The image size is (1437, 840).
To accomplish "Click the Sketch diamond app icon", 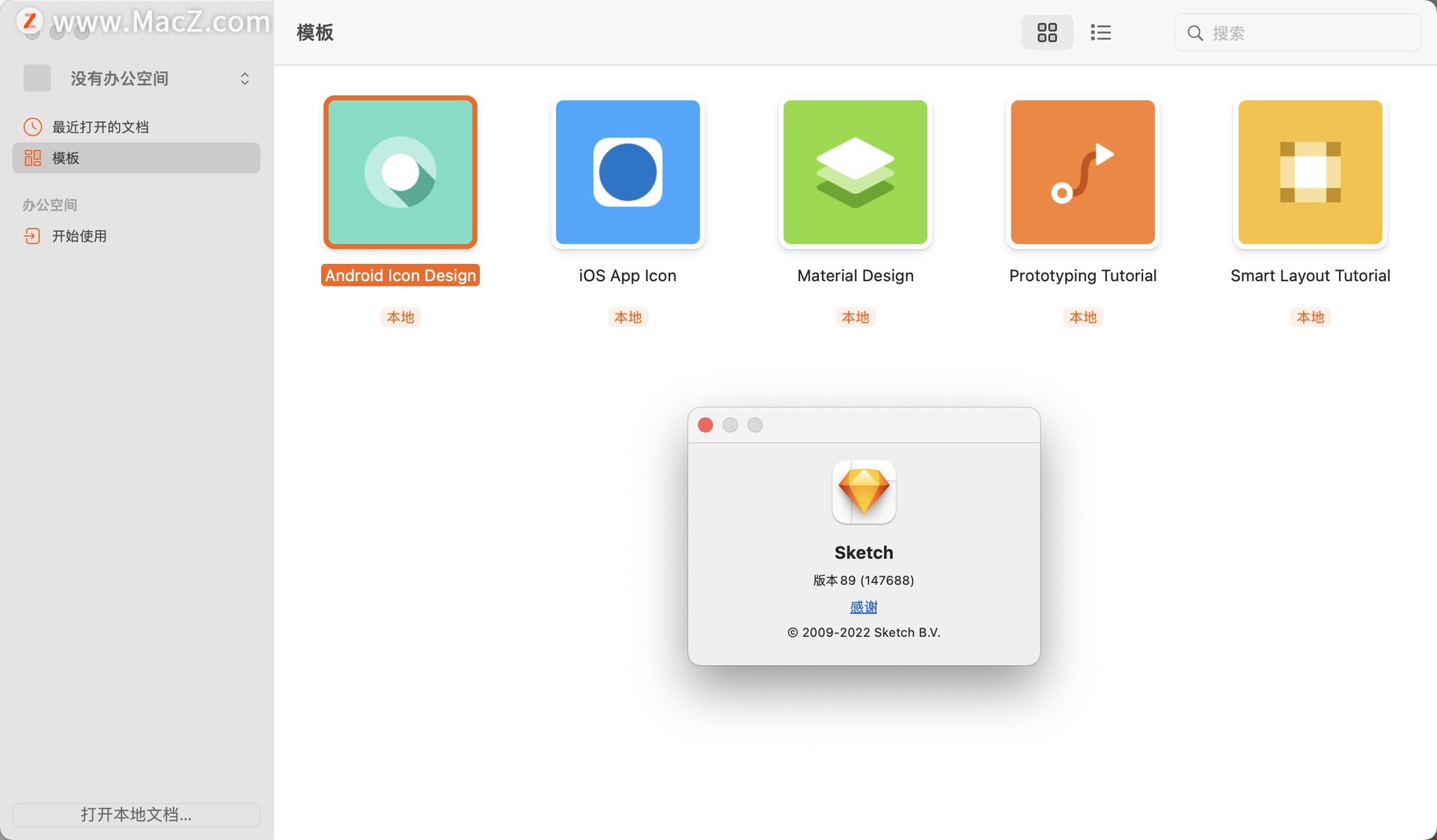I will pos(864,491).
